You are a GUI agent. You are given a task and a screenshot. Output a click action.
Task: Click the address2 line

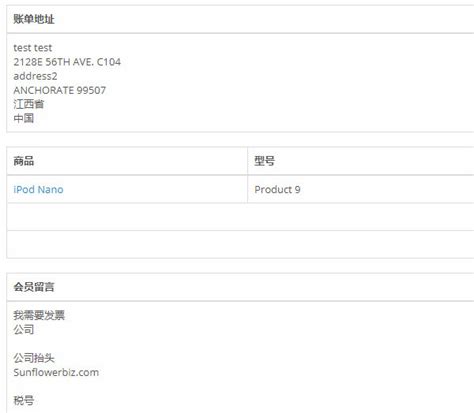click(x=35, y=76)
